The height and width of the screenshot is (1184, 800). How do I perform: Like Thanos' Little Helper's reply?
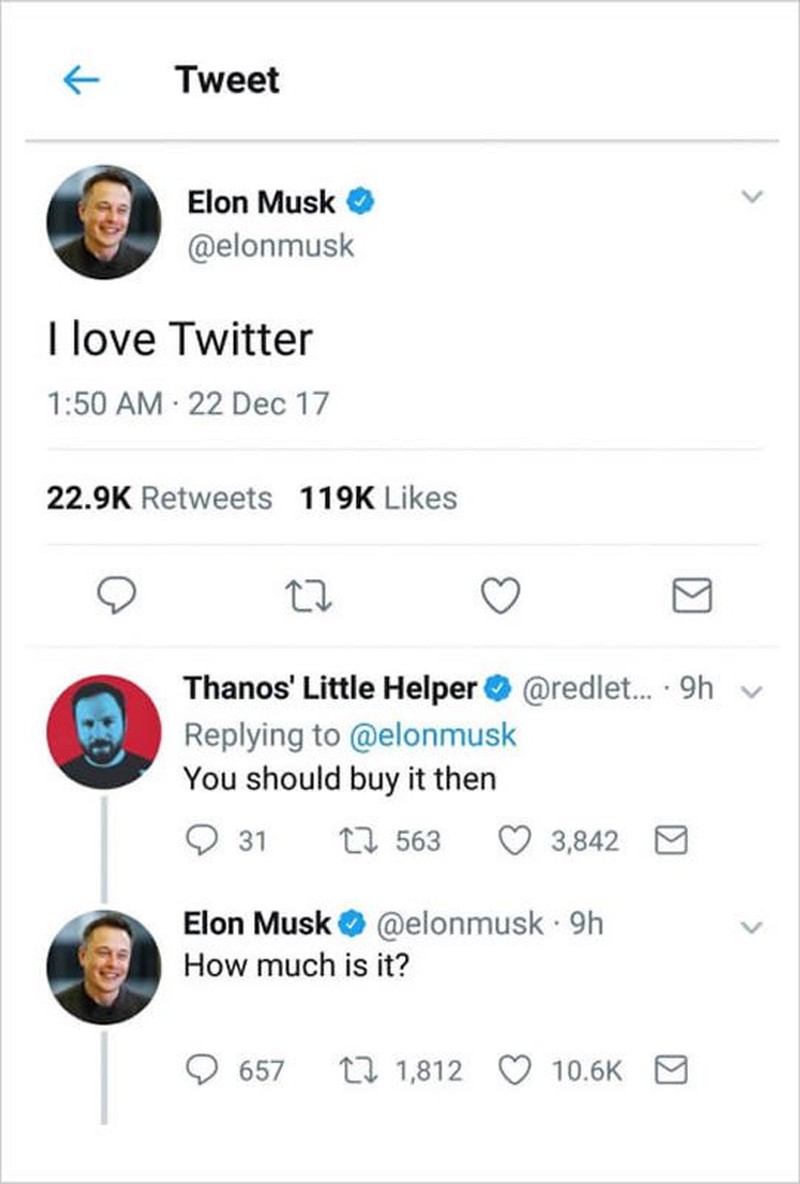point(515,840)
